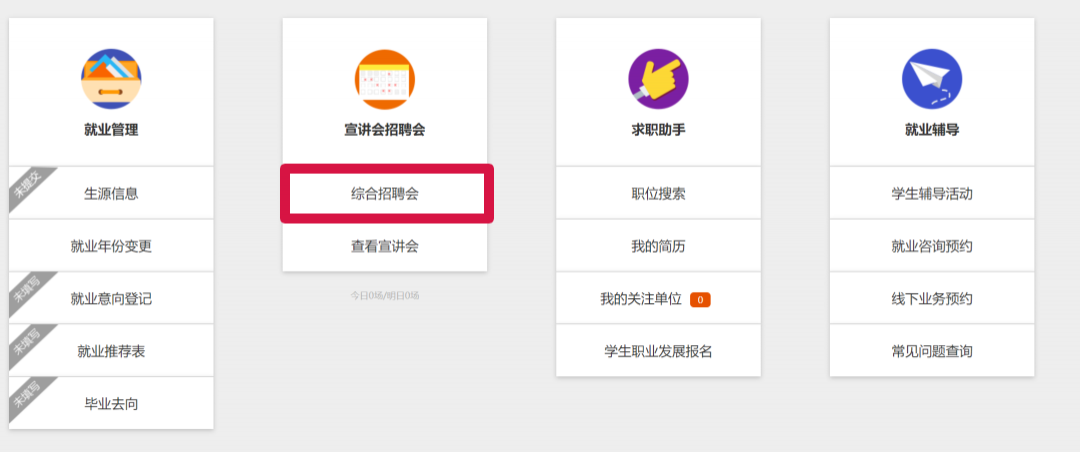Open 就业年份变更

111,246
